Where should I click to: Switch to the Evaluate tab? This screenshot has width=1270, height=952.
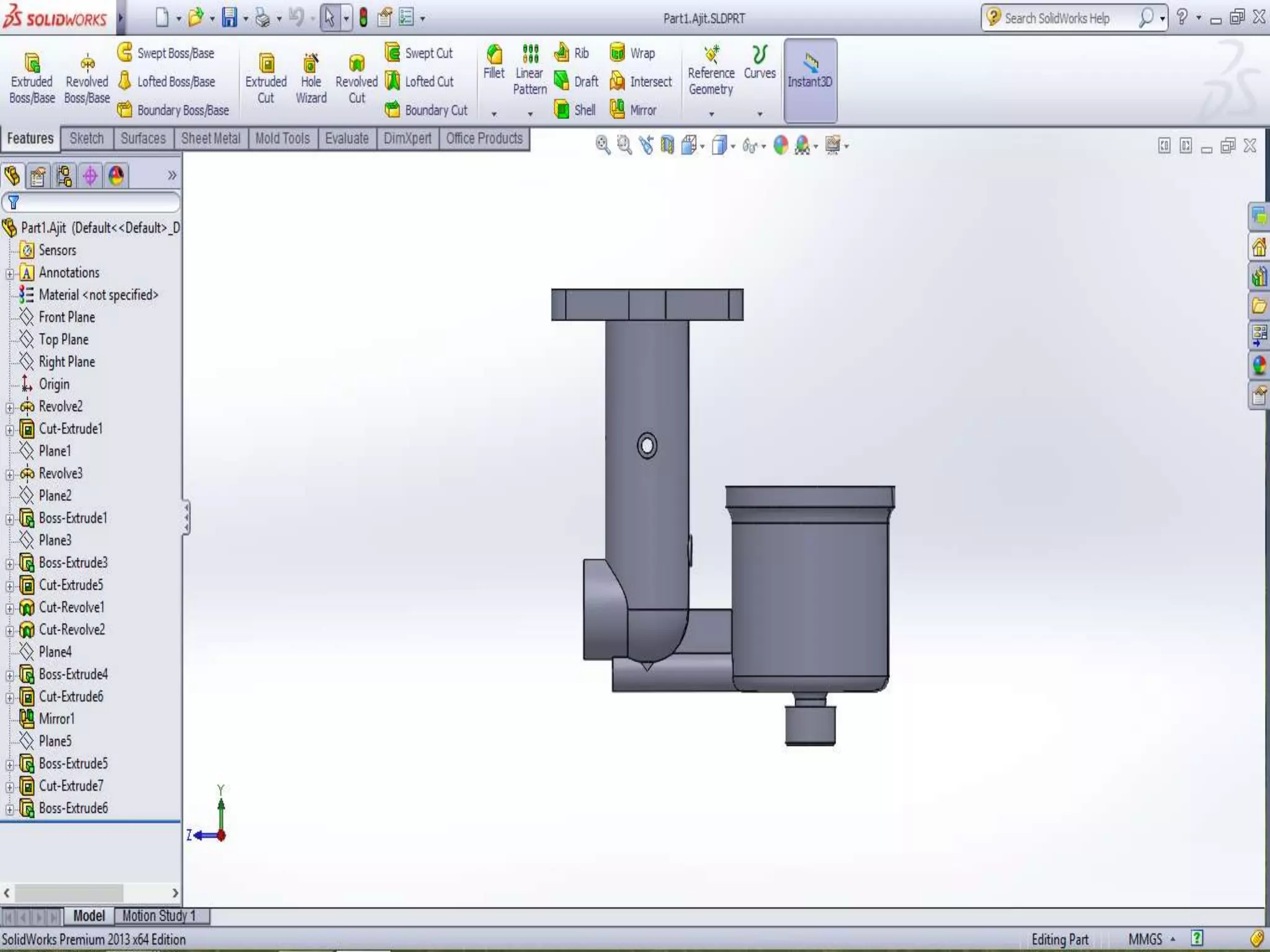[347, 138]
